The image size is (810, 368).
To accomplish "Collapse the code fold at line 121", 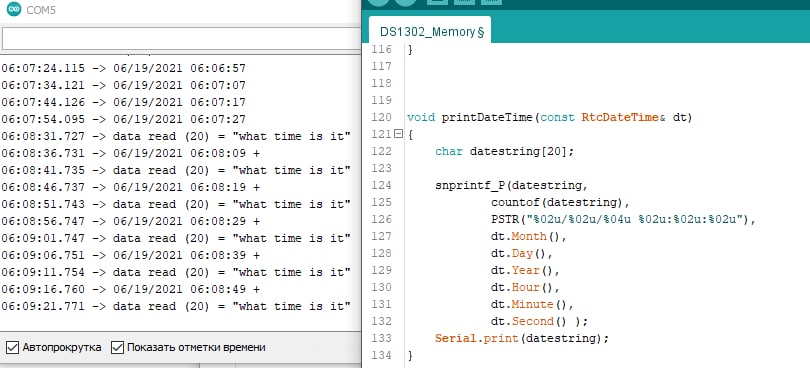I will (x=398, y=134).
